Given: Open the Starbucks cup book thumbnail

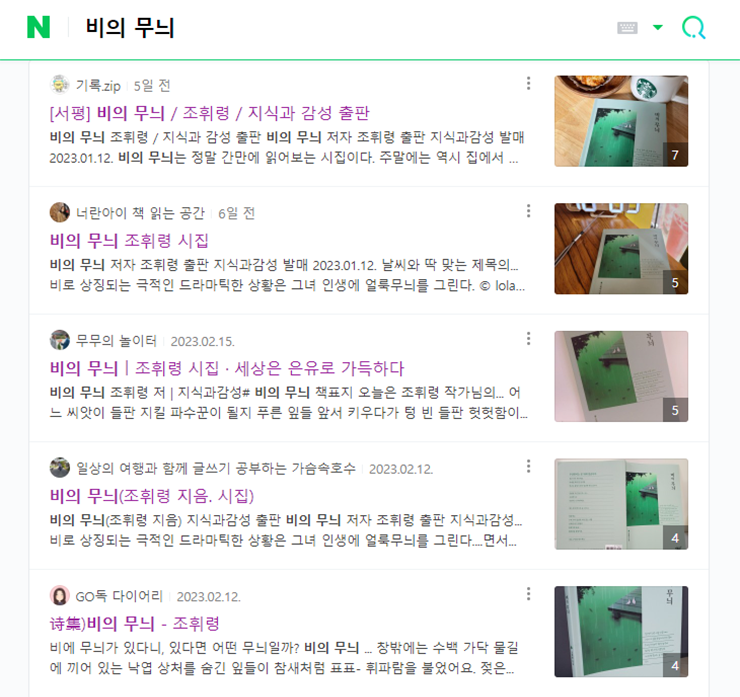Looking at the screenshot, I should point(621,121).
